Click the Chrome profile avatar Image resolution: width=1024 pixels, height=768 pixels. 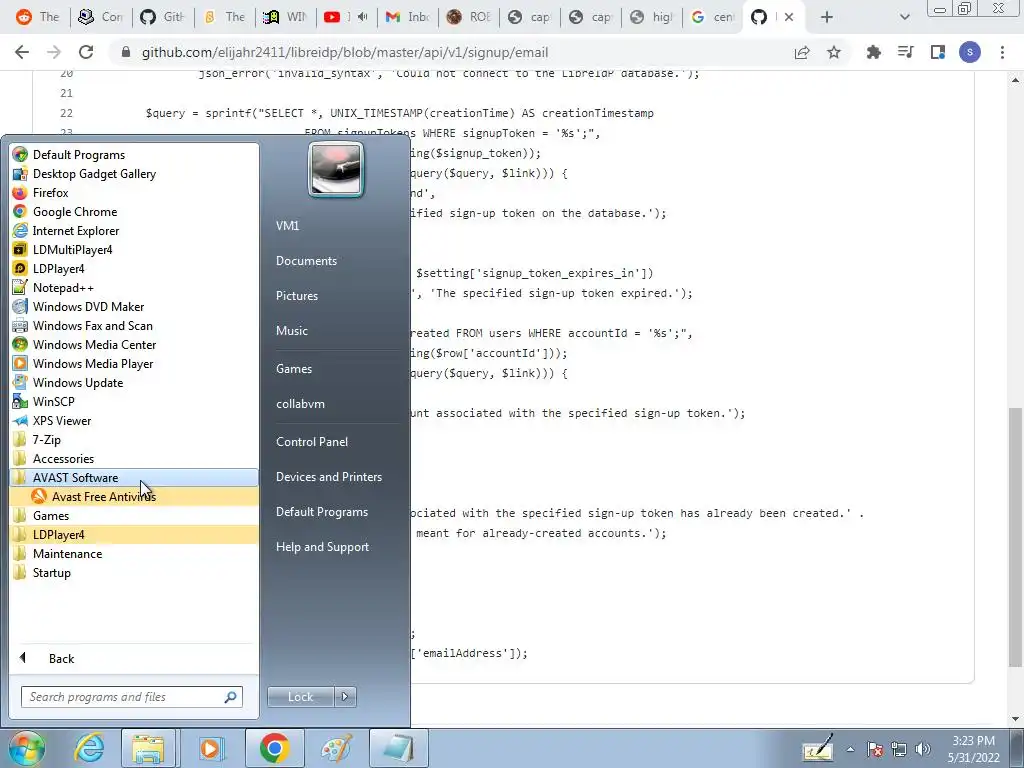coord(970,52)
